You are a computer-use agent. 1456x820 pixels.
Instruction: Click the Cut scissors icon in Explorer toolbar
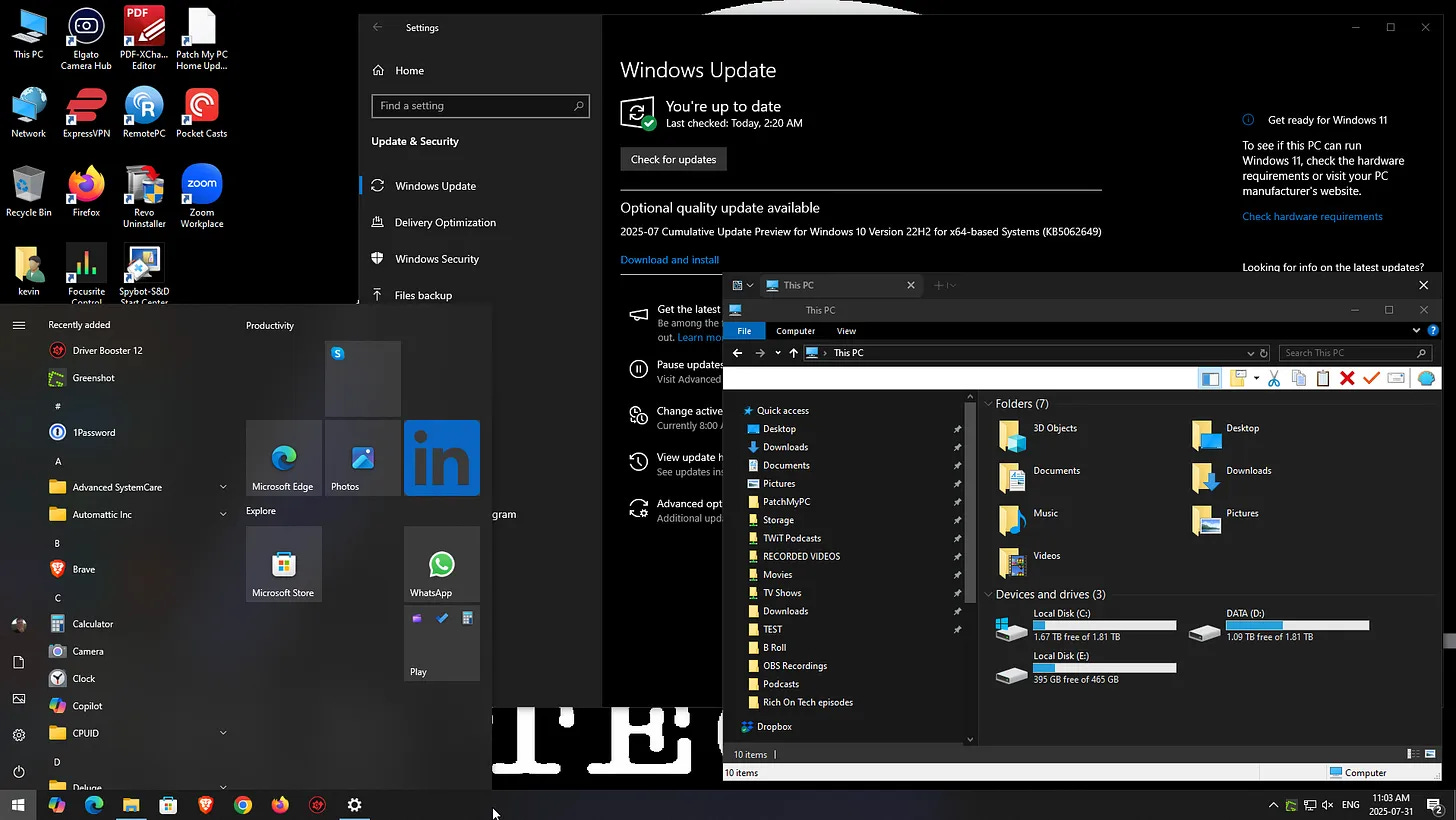coord(1273,378)
